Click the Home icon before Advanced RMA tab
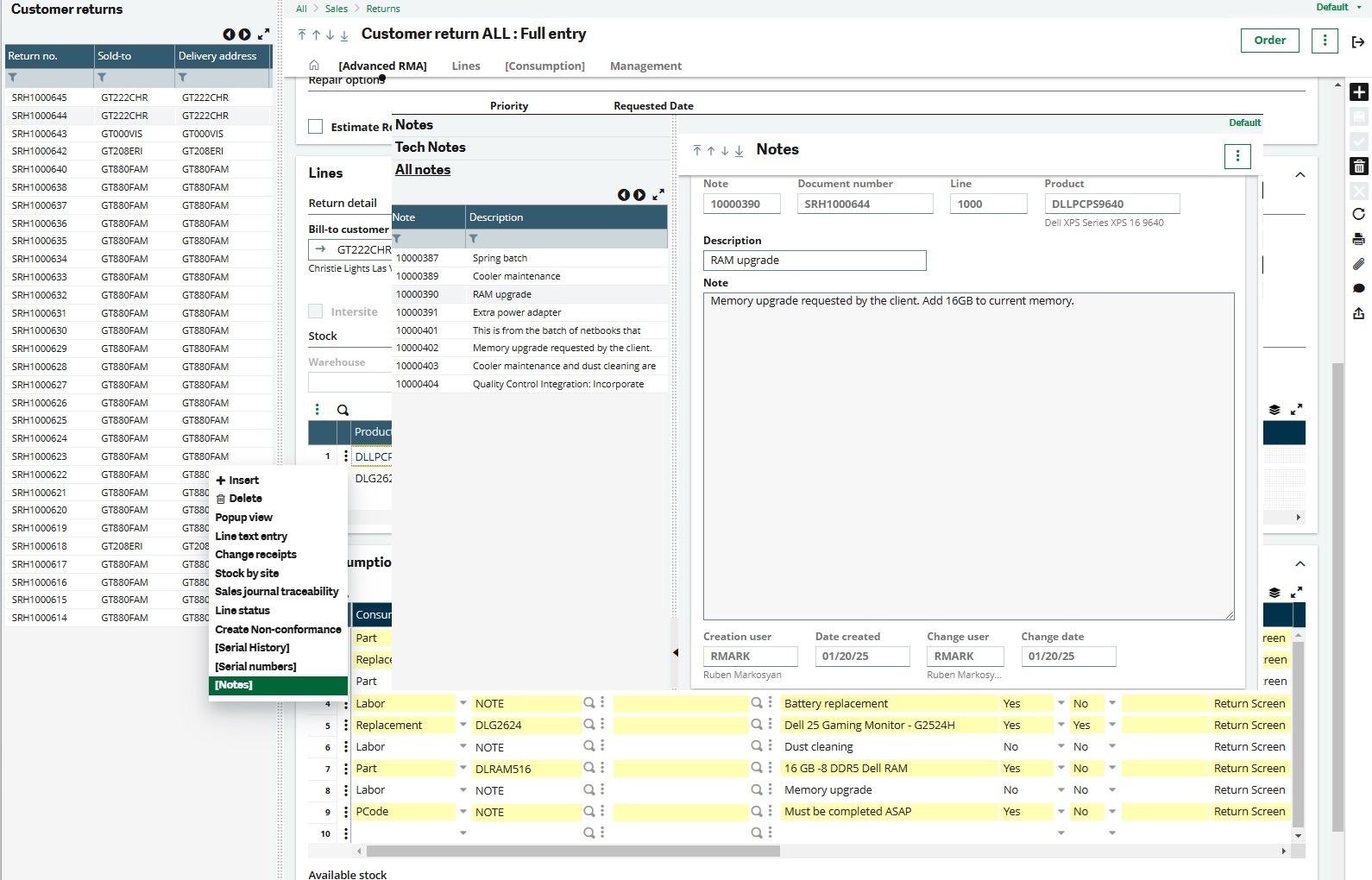Screen dimensions: 1372x880 [314, 66]
